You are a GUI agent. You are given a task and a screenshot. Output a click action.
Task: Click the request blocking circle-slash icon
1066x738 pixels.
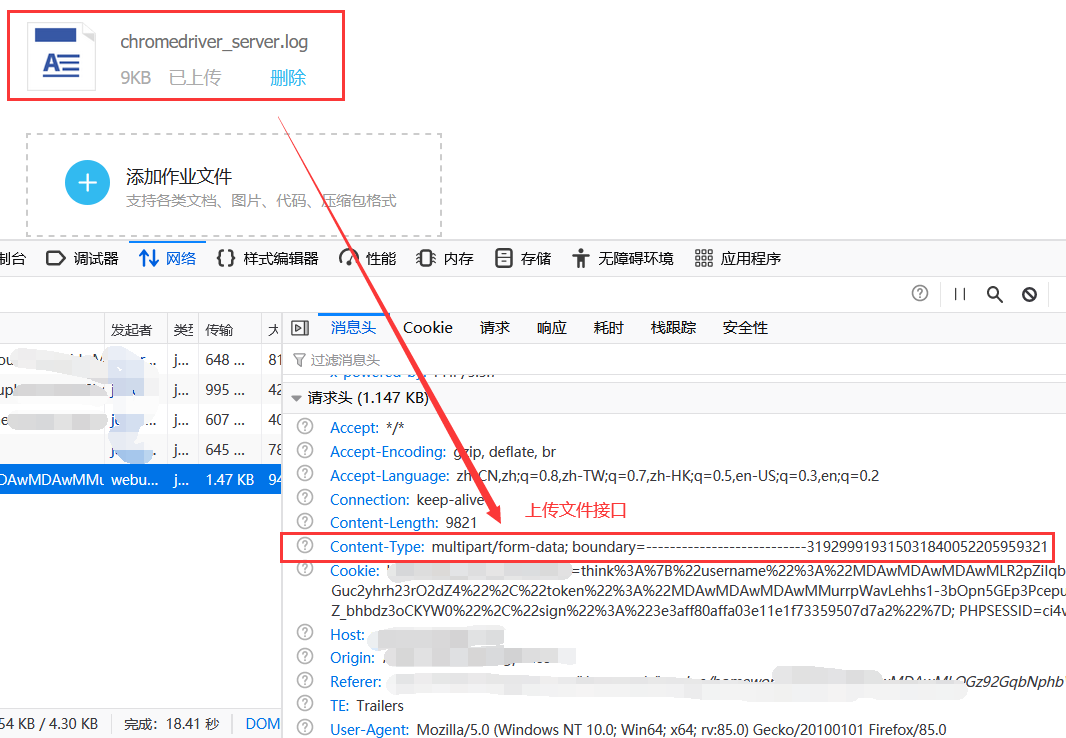tap(1029, 294)
